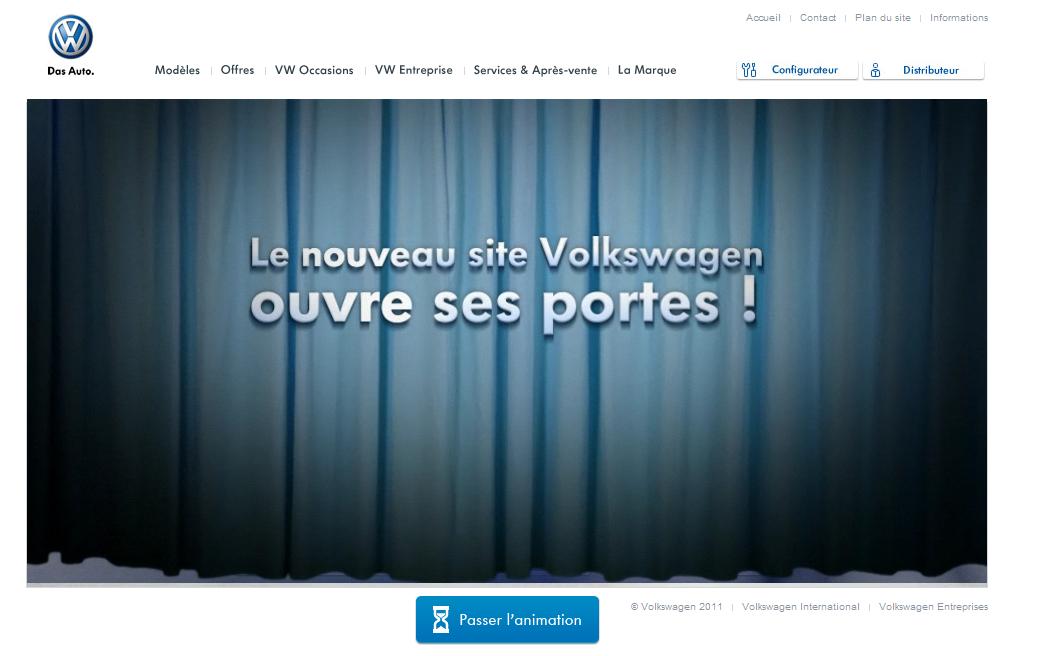Visit Volkswagen Entreprises footer link
This screenshot has width=1038, height=656.
(x=933, y=607)
